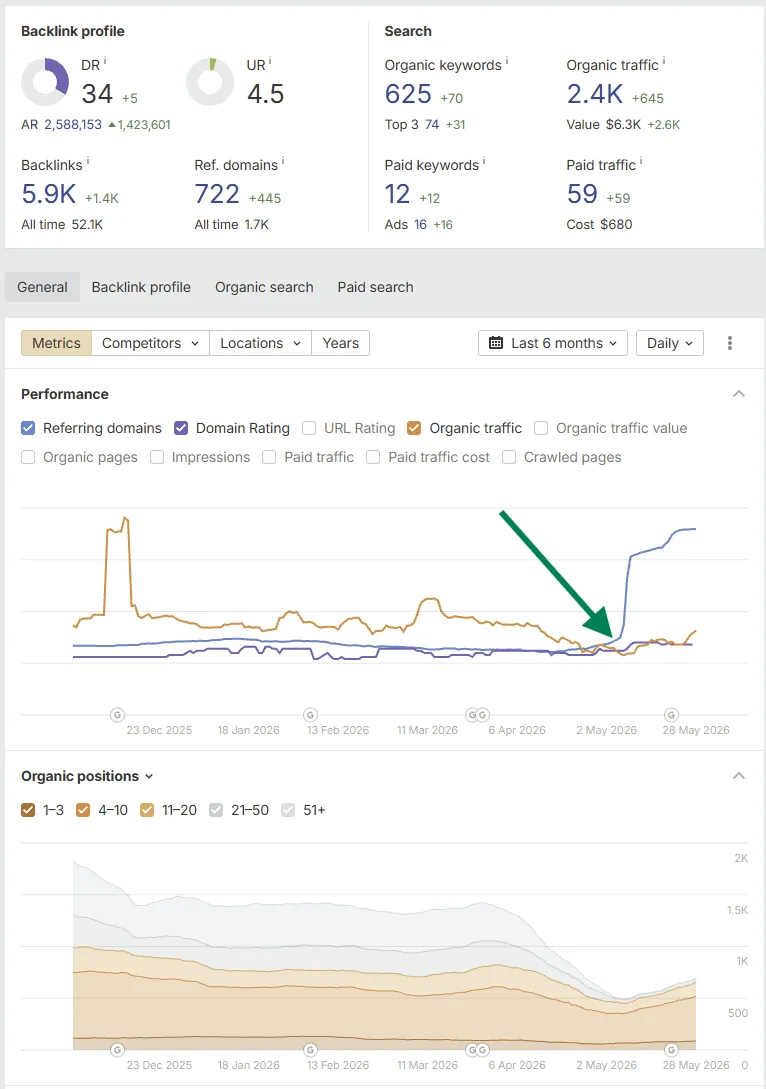
Task: Click the Search heading
Action: tap(408, 31)
